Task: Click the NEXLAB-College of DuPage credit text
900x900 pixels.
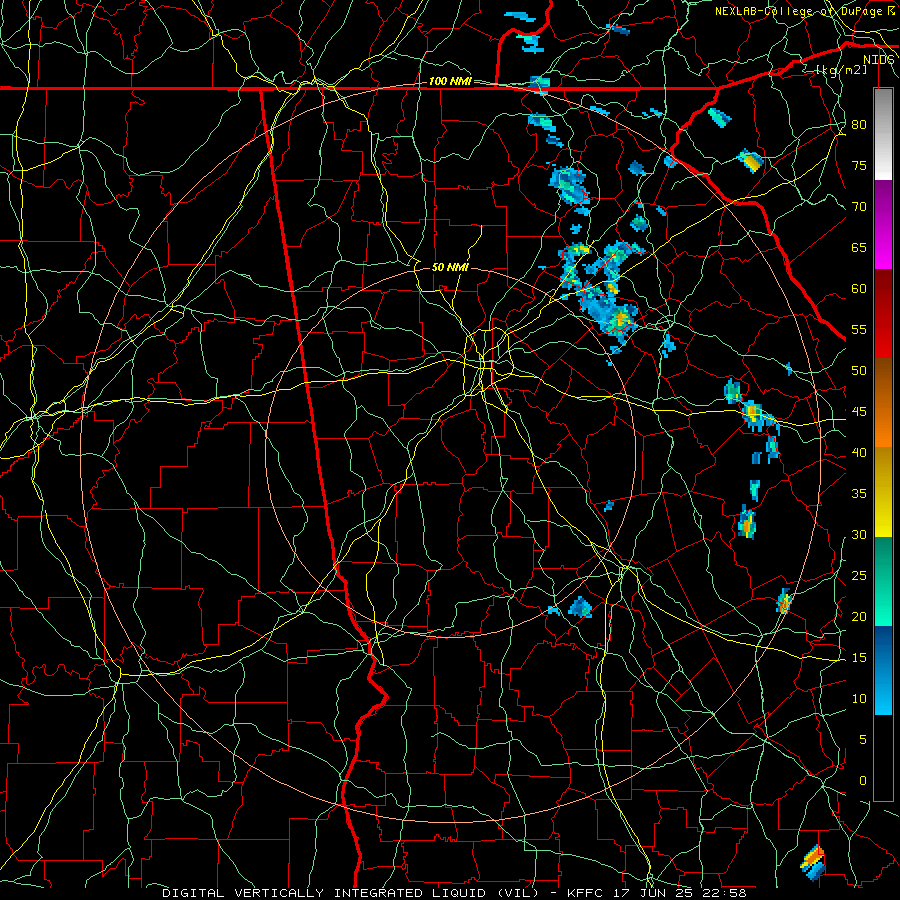Action: tap(804, 11)
